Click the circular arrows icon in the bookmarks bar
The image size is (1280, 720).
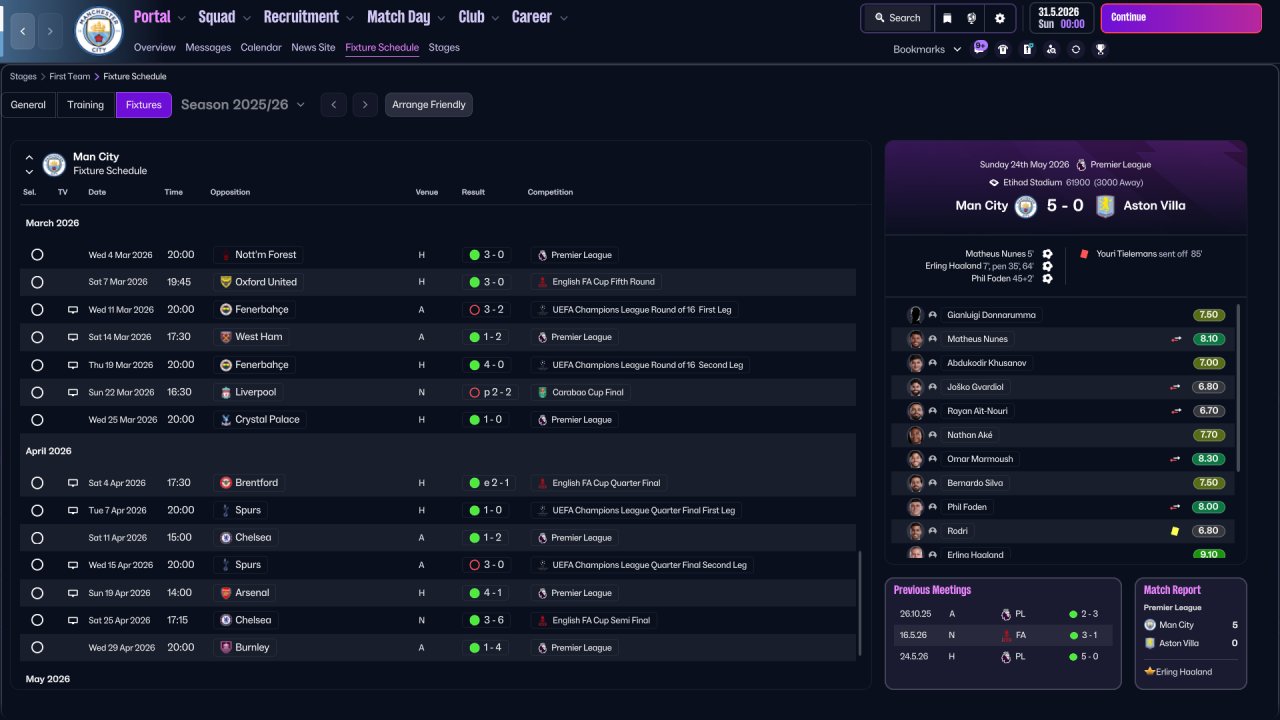tap(1075, 49)
